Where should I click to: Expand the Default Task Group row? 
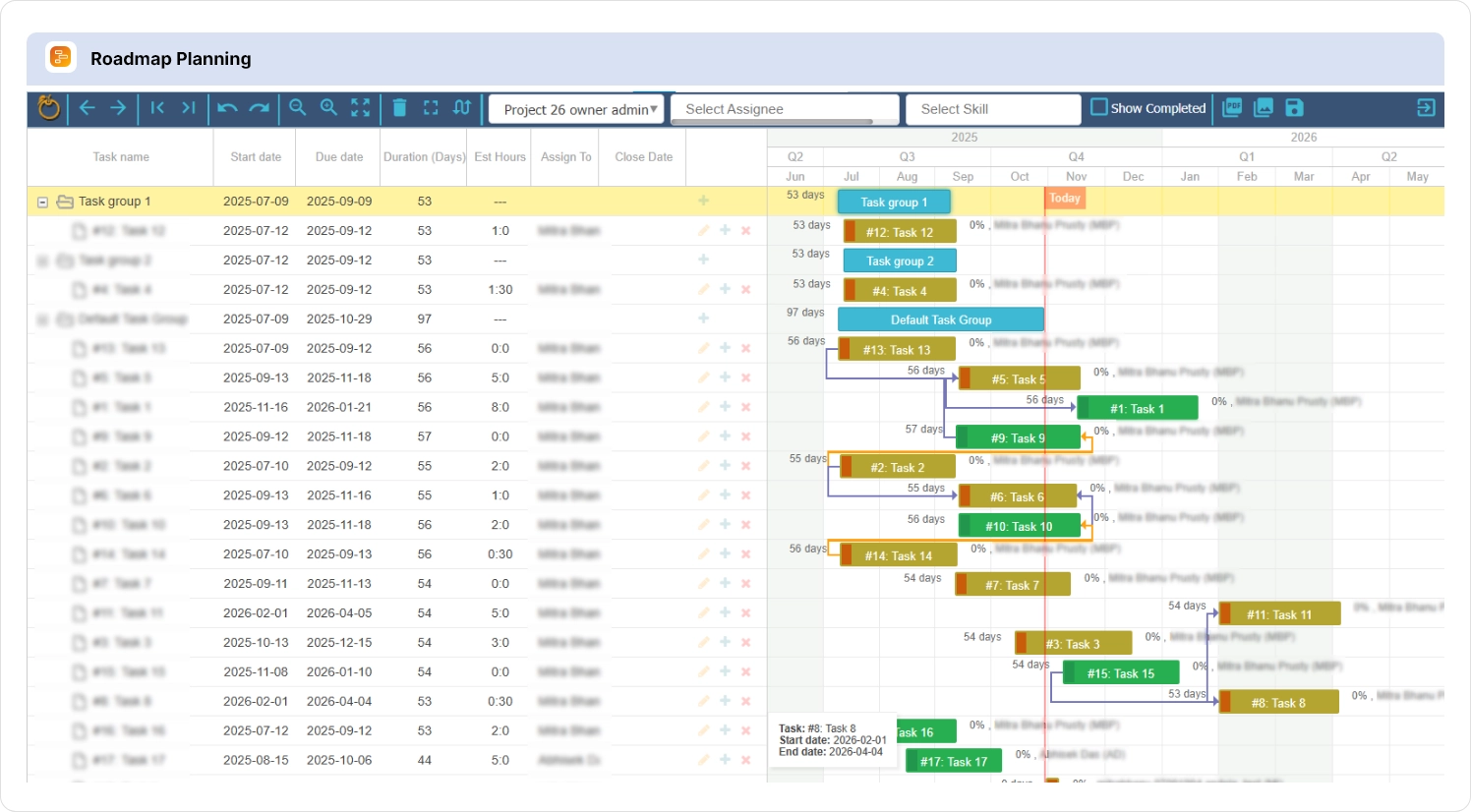[x=42, y=319]
